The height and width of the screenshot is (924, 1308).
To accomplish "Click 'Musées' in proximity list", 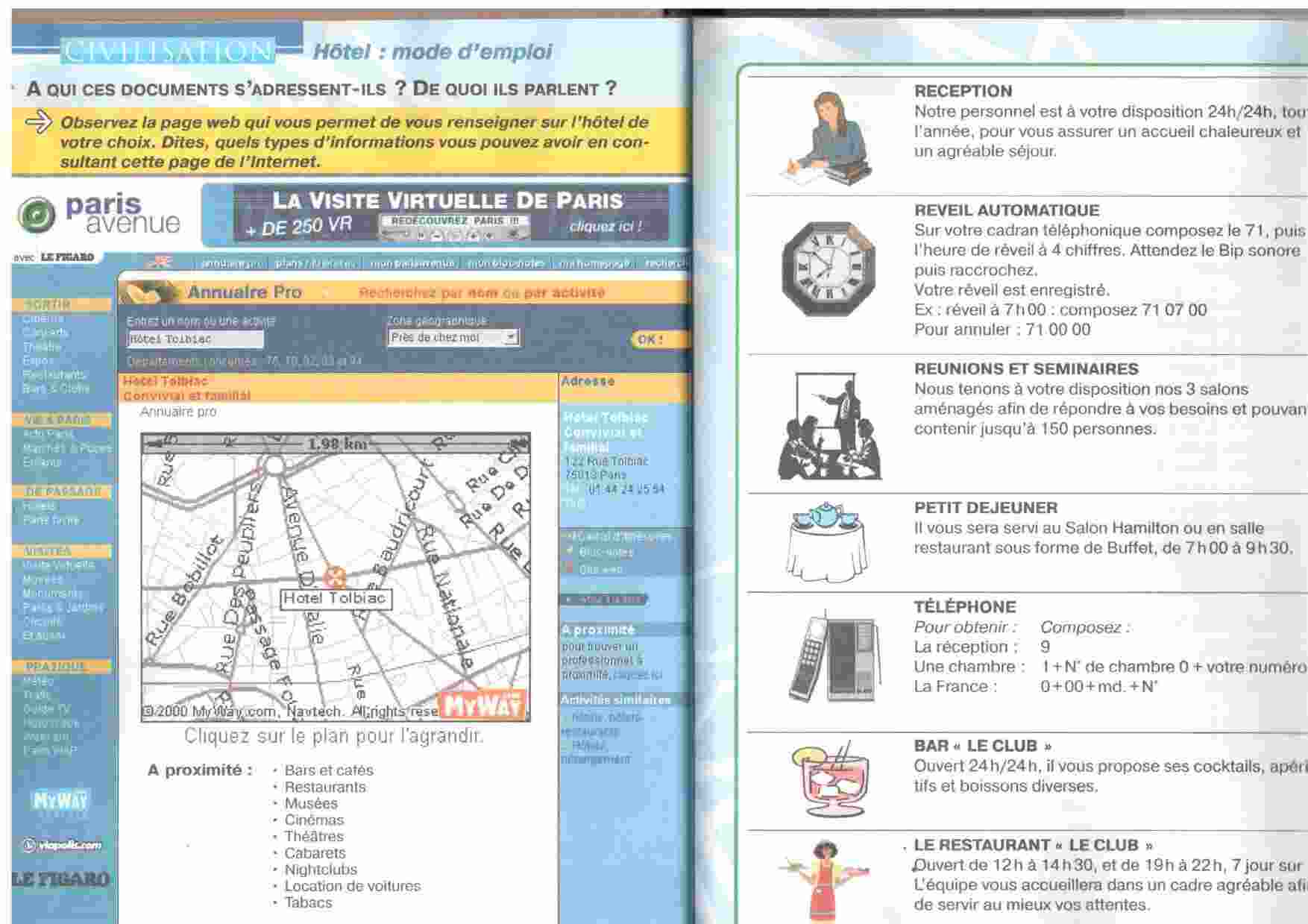I will pyautogui.click(x=311, y=803).
